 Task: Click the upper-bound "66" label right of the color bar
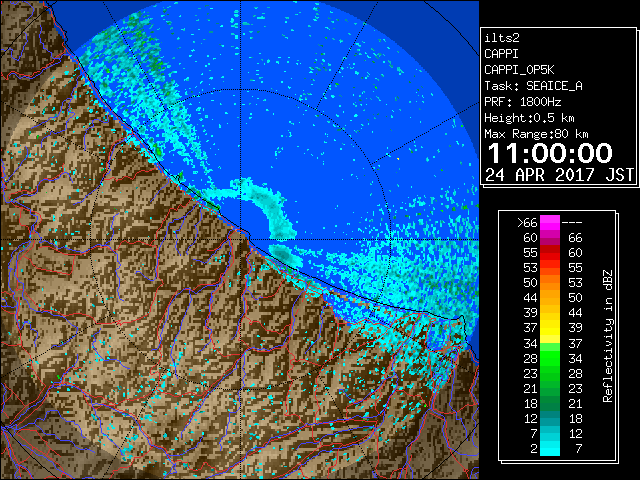(575, 238)
